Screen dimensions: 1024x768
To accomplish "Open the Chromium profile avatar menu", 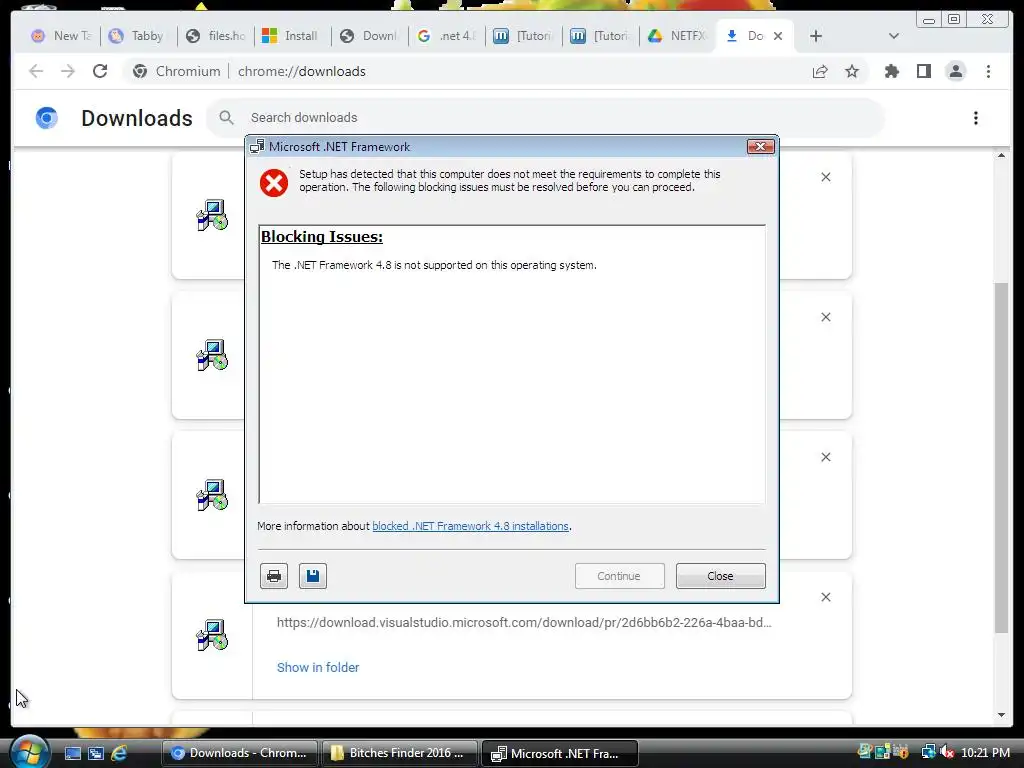I will pos(955,71).
